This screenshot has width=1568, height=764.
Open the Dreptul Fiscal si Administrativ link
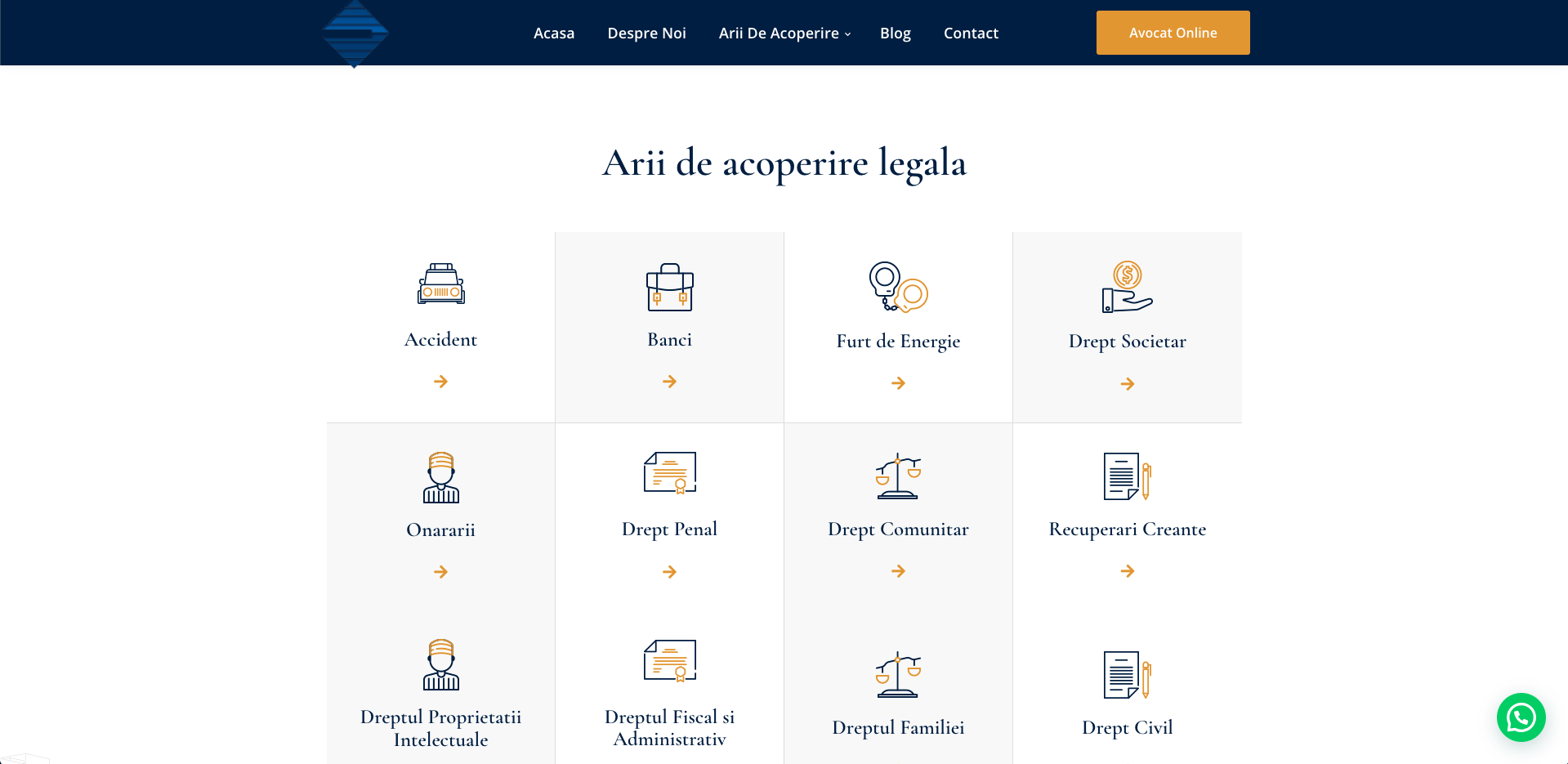pyautogui.click(x=670, y=728)
